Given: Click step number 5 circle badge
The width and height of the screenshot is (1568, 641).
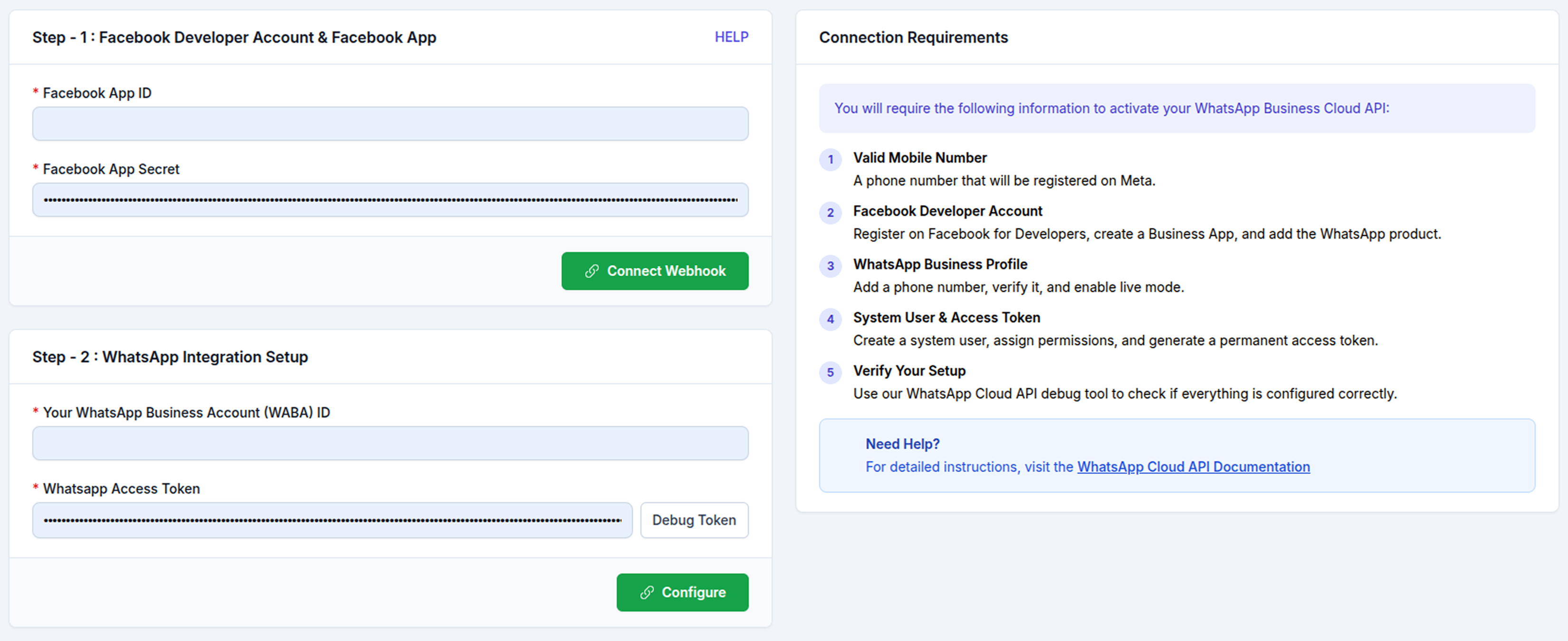Looking at the screenshot, I should click(x=830, y=372).
